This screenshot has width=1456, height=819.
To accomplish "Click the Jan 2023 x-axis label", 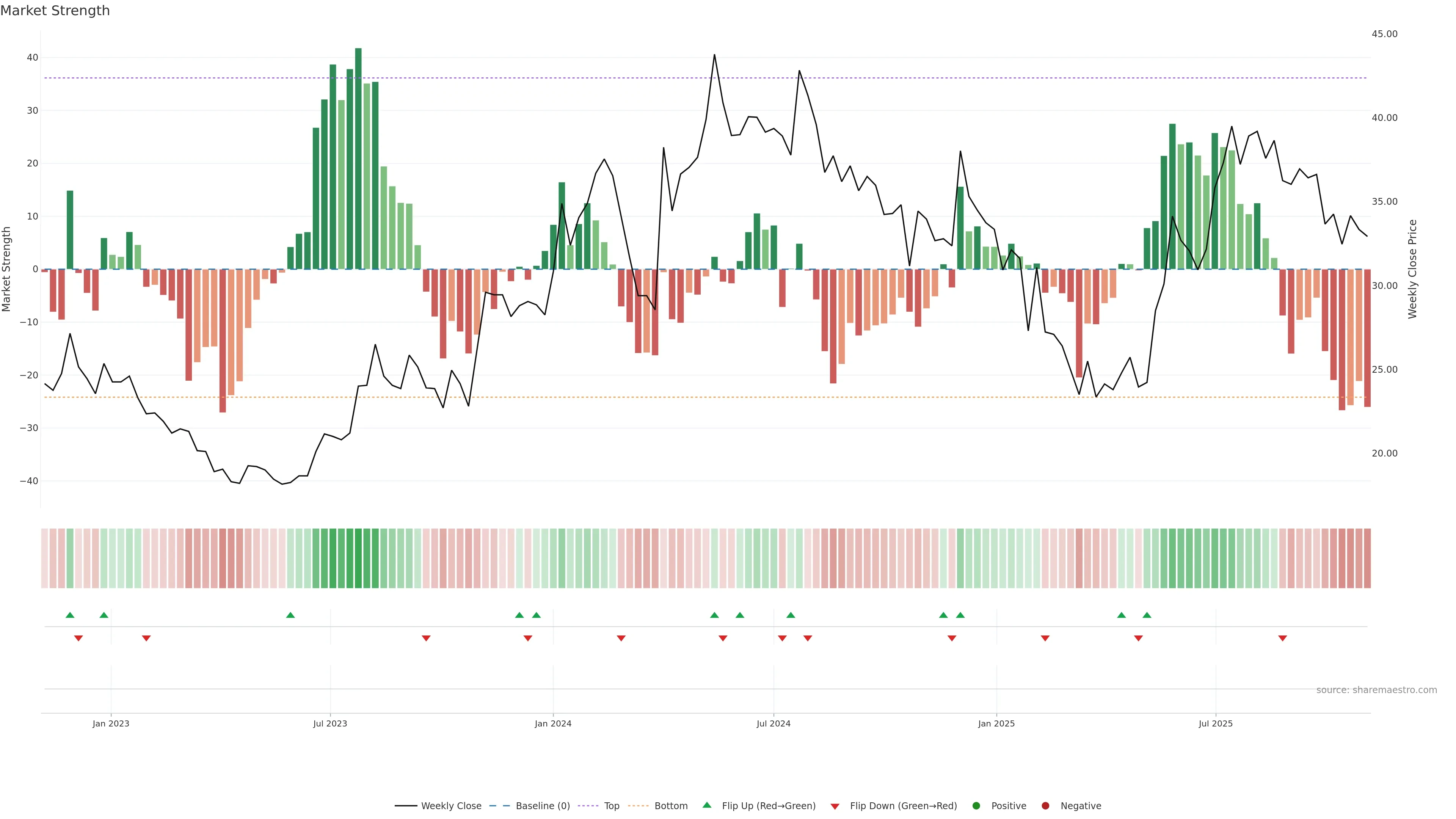I will click(111, 723).
